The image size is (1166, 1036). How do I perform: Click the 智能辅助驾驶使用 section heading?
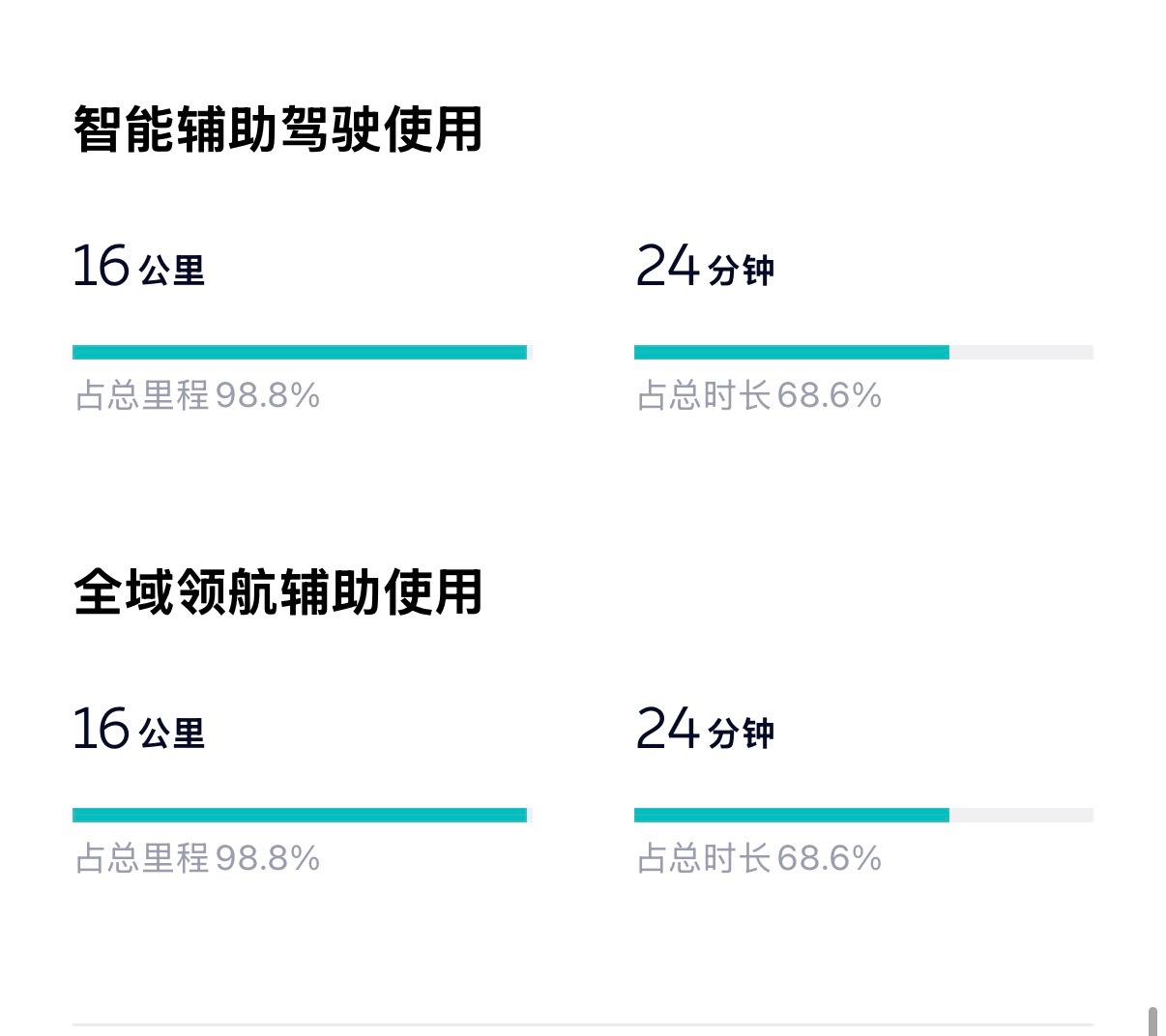click(278, 129)
